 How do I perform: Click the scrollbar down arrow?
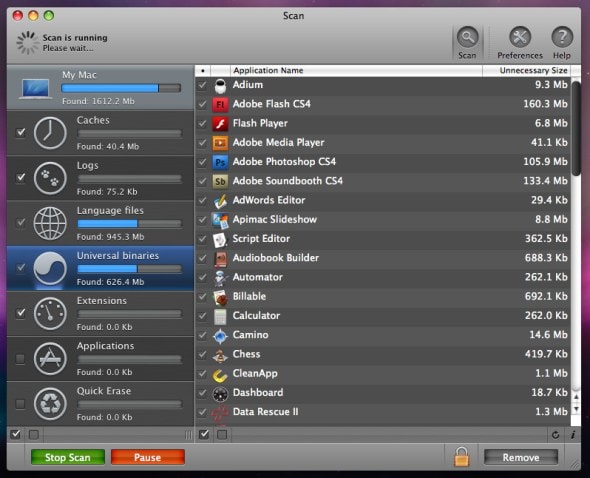tap(576, 409)
